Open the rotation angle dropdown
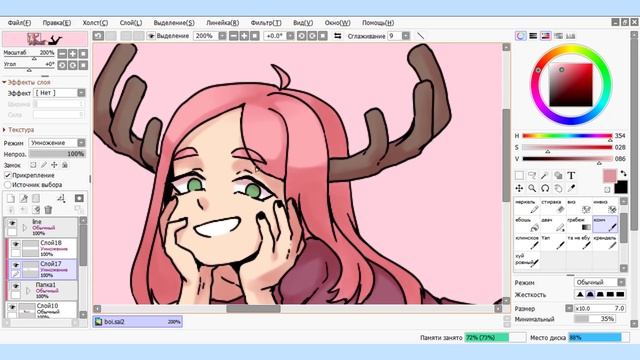This screenshot has height=360, width=640. tap(290, 36)
